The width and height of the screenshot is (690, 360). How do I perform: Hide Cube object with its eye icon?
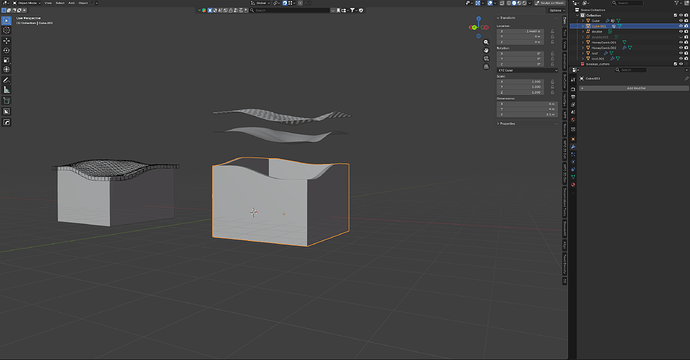click(681, 21)
